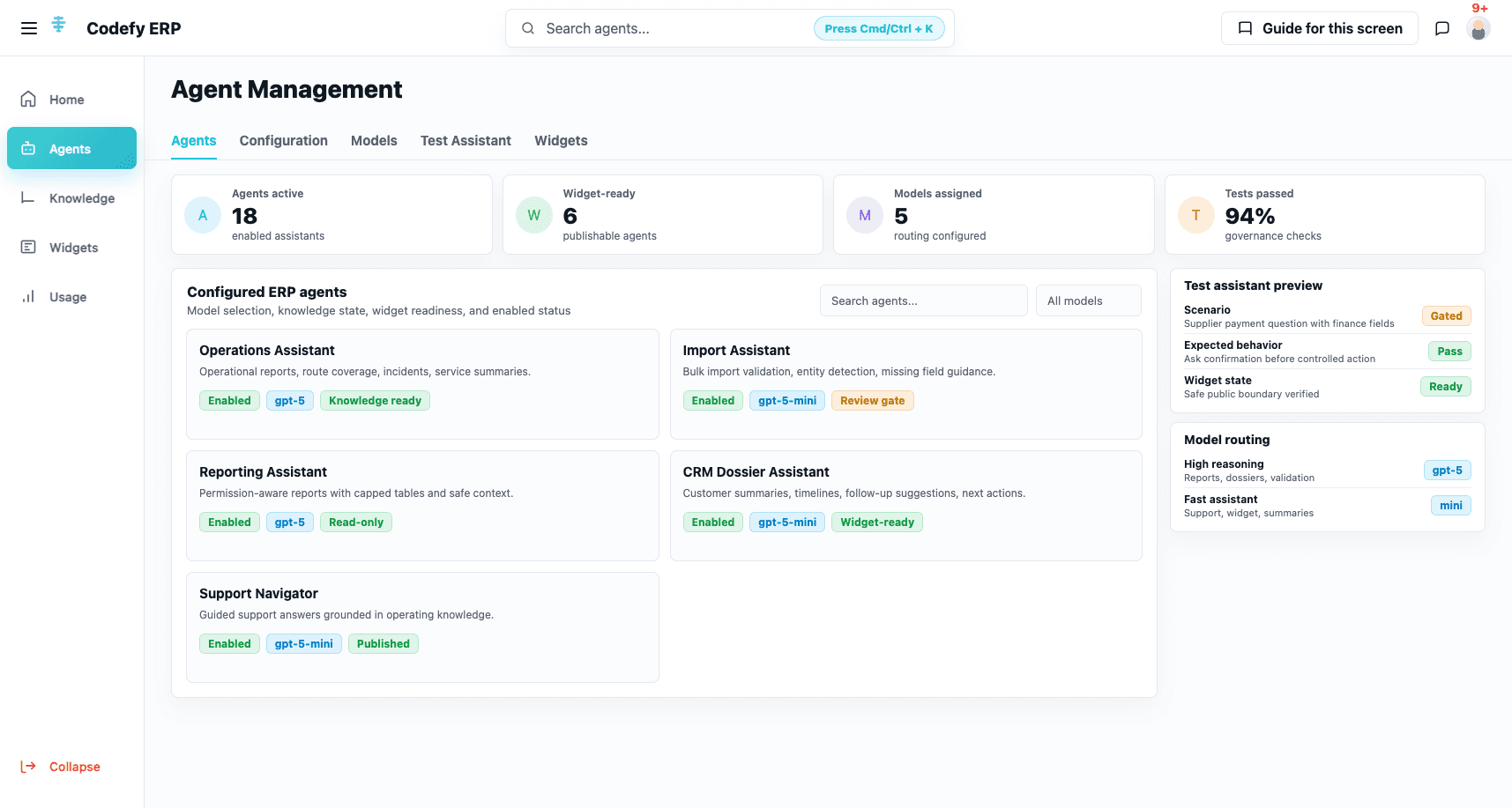This screenshot has width=1512, height=808.
Task: Switch to the Agents tab
Action: pyautogui.click(x=194, y=141)
